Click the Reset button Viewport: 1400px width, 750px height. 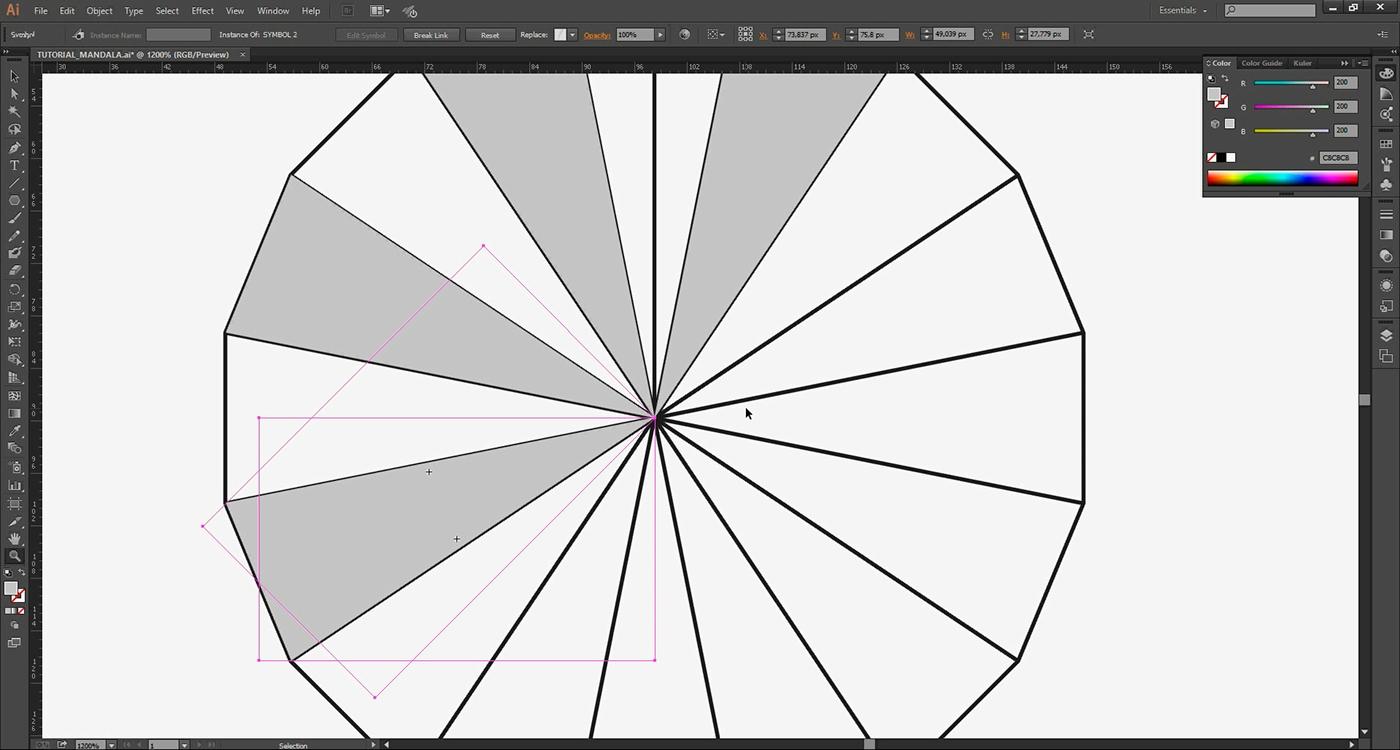click(490, 35)
